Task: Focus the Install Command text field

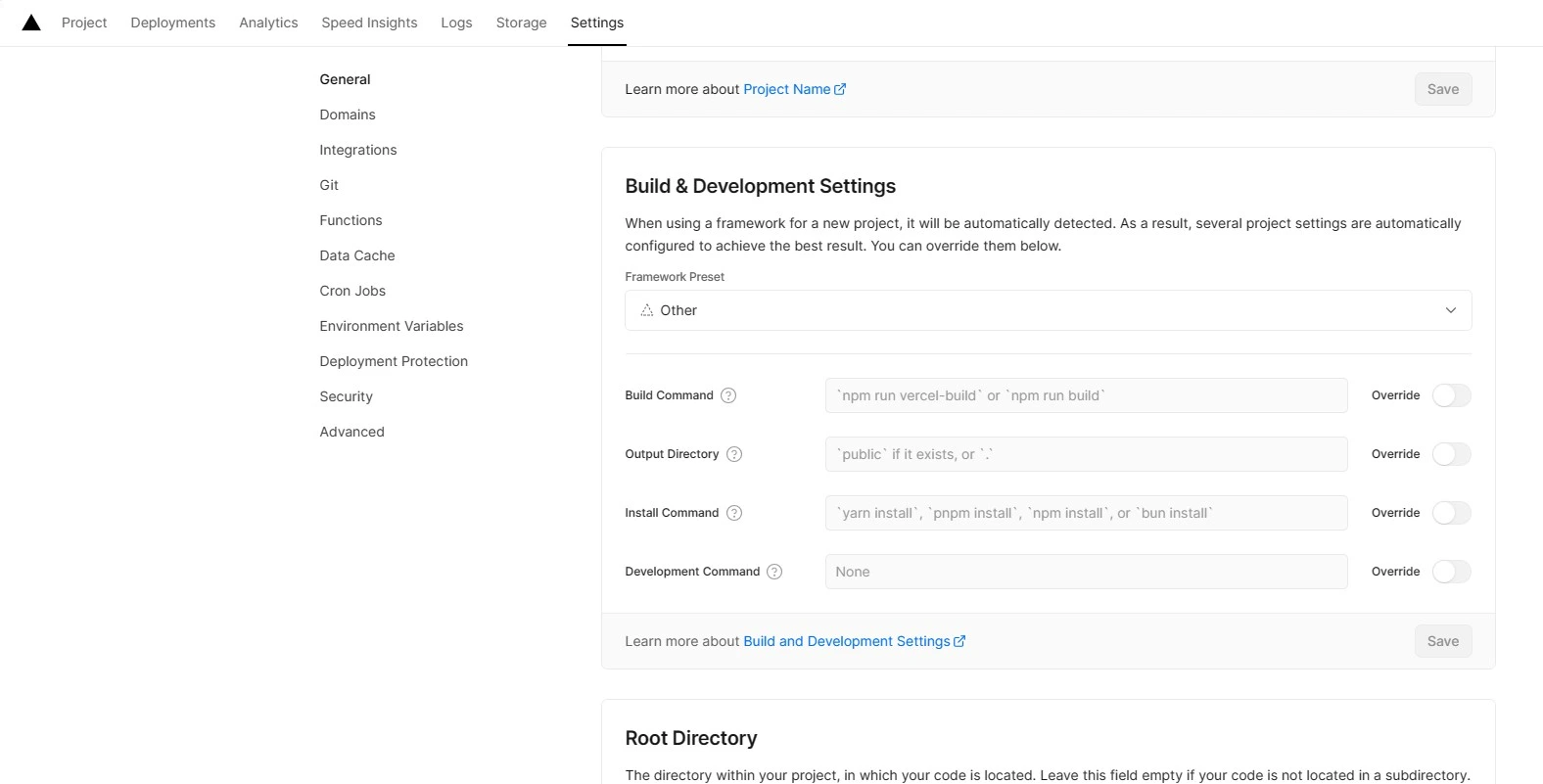Action: click(1086, 513)
